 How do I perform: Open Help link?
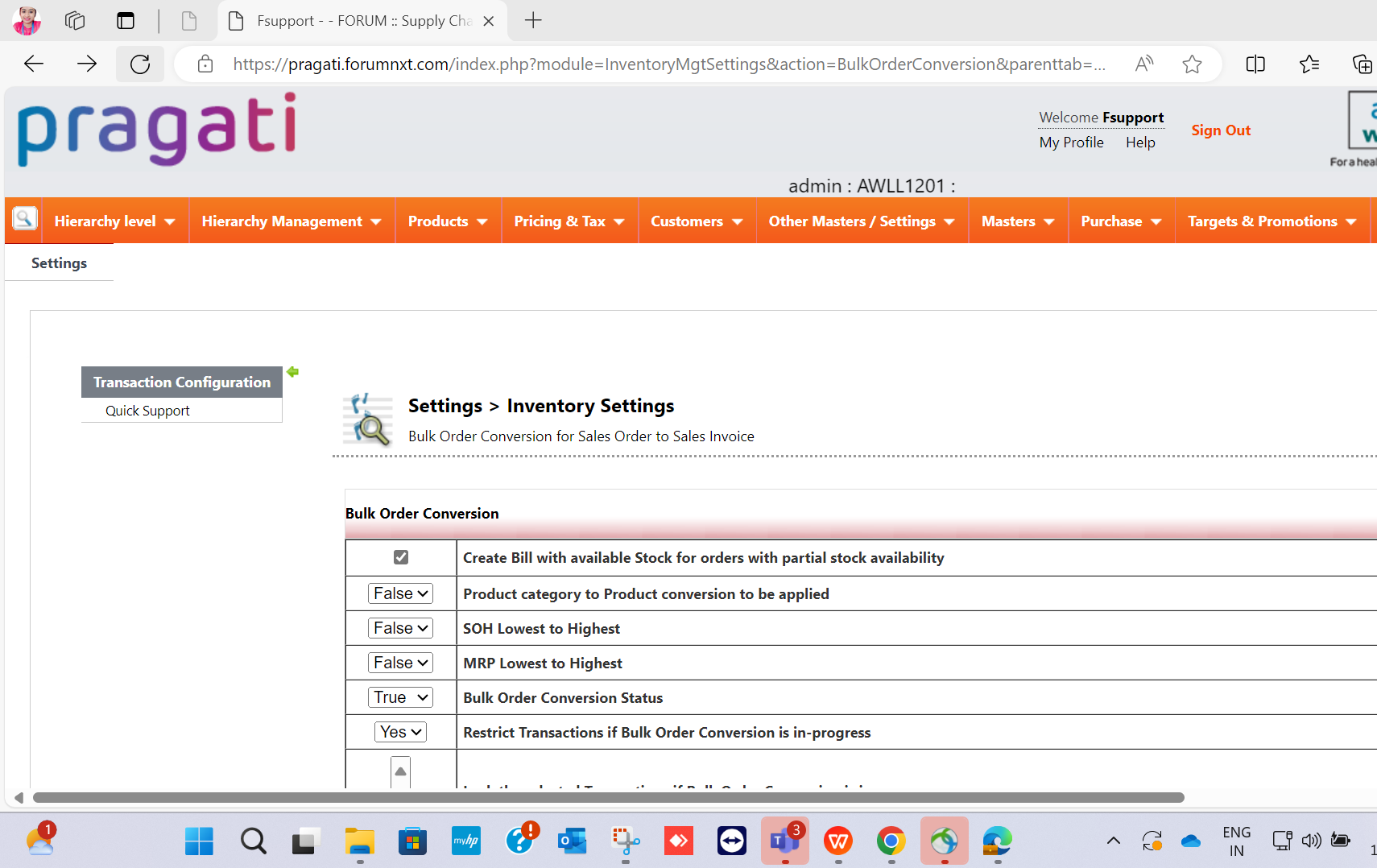(1140, 143)
